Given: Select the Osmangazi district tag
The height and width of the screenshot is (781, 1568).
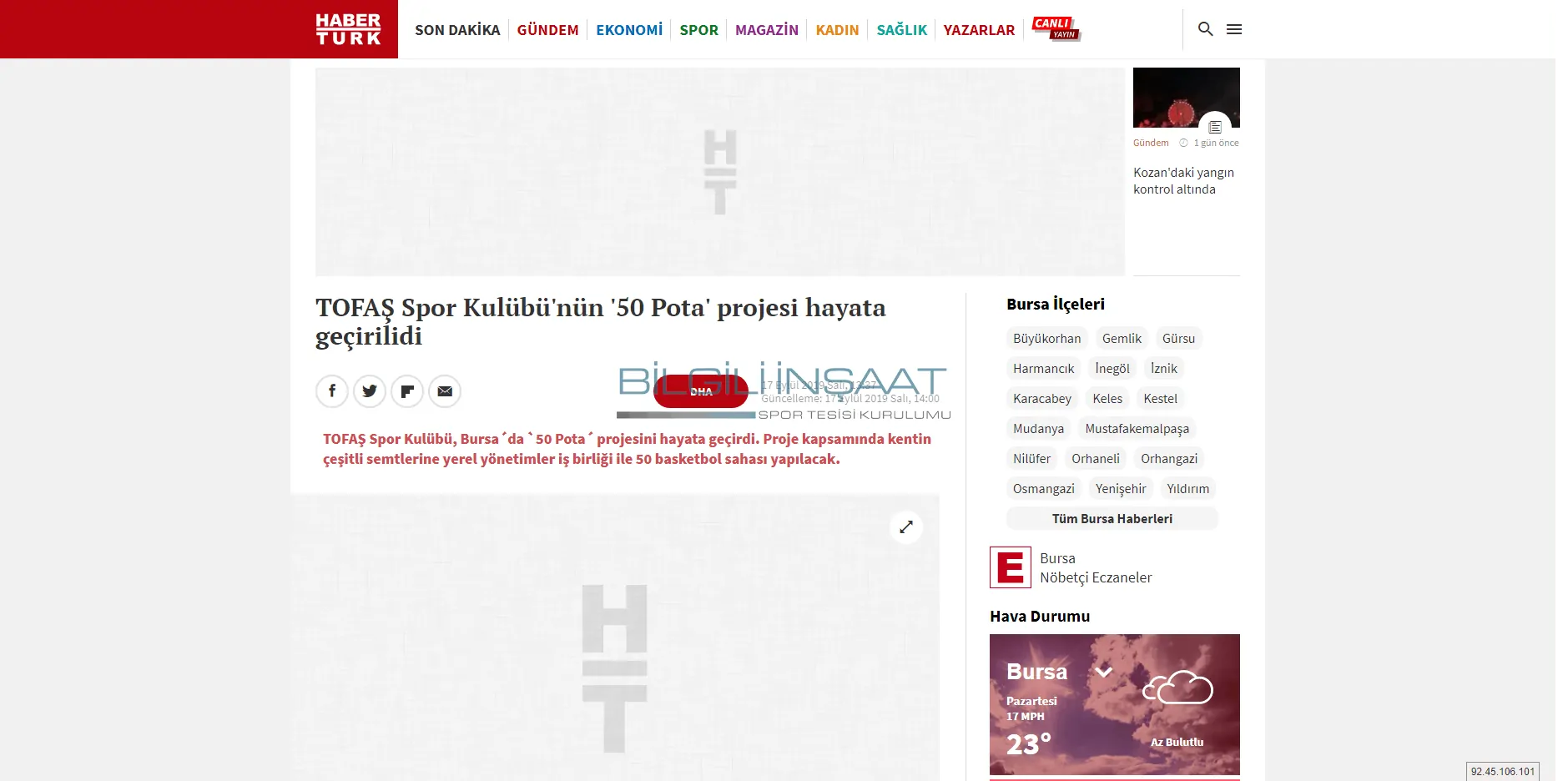Looking at the screenshot, I should [x=1043, y=489].
